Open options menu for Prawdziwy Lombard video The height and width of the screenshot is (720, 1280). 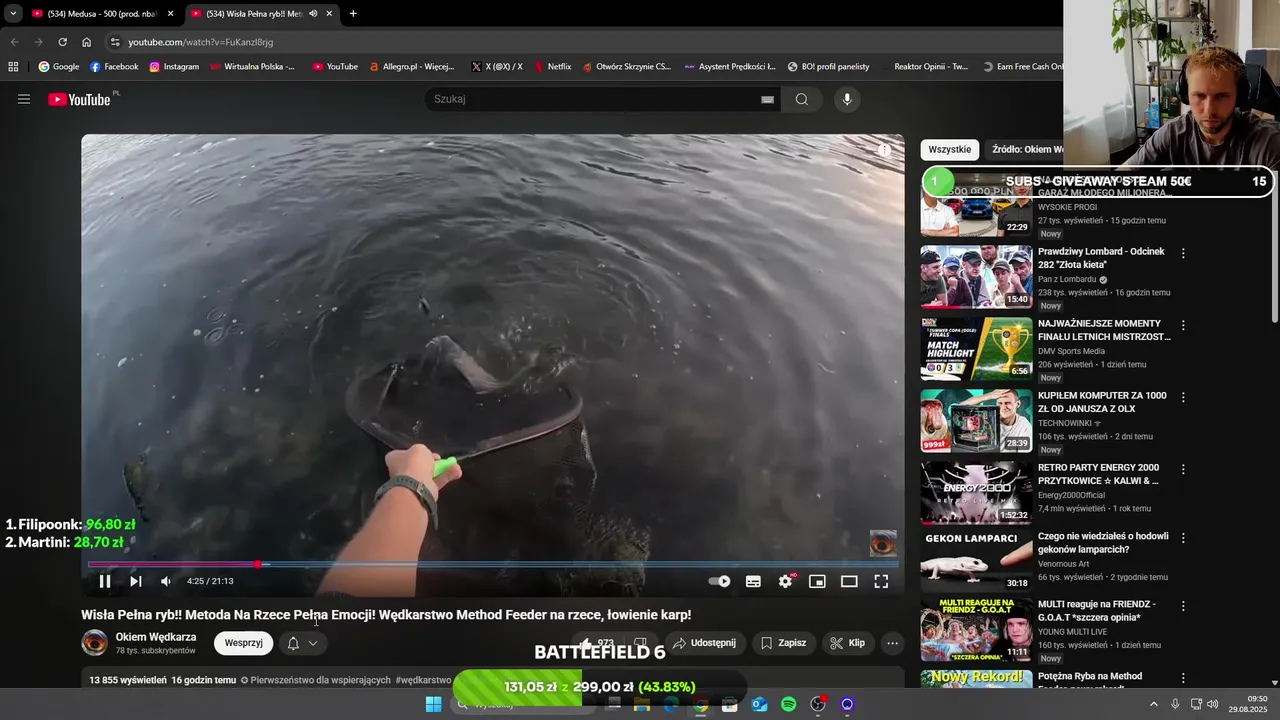coord(1183,254)
